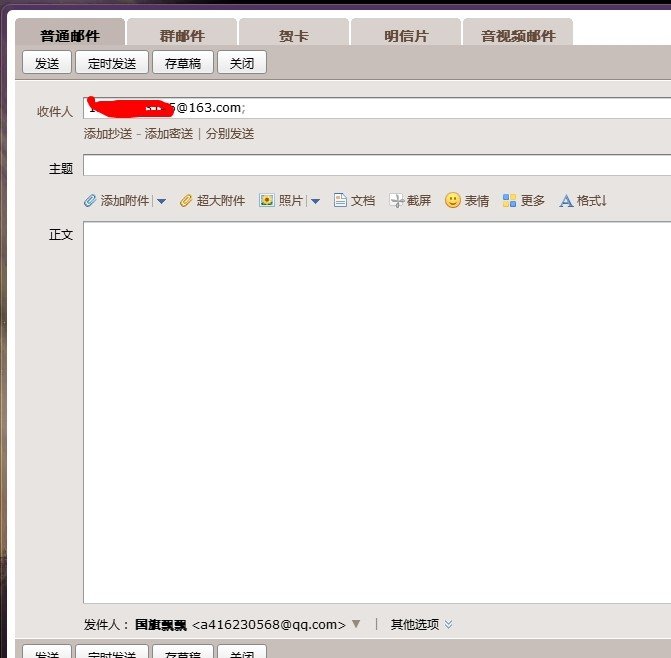The width and height of the screenshot is (671, 658).
Task: Click the 文档 document icon
Action: coord(340,200)
